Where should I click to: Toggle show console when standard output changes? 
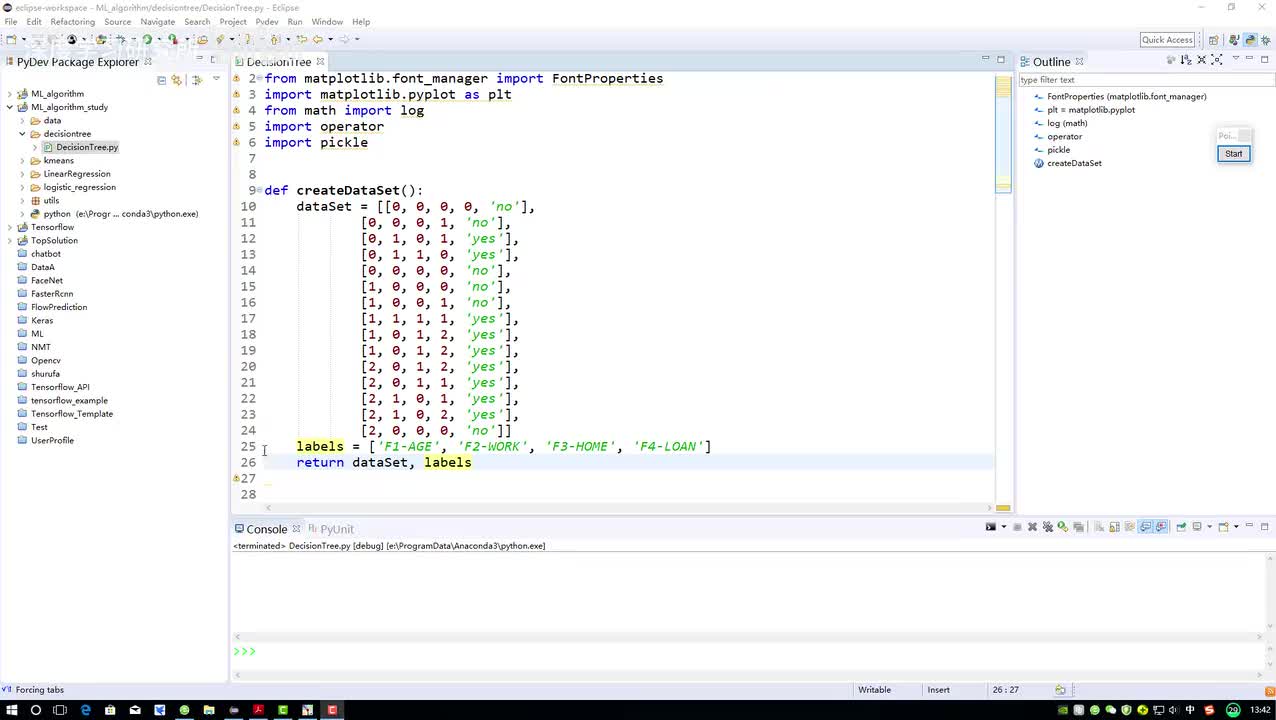click(1145, 527)
